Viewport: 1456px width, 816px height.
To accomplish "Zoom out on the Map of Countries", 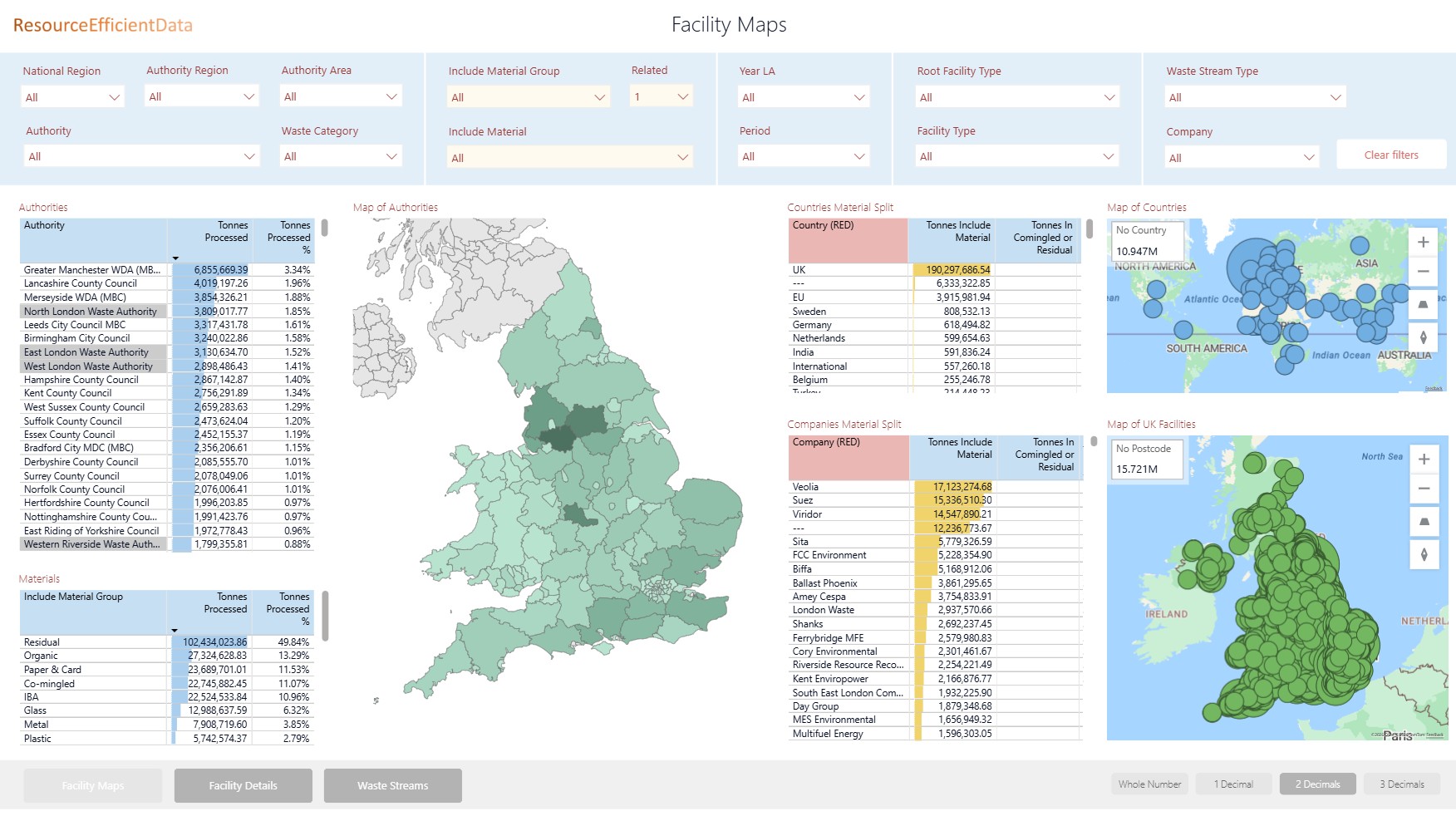I will click(x=1423, y=272).
